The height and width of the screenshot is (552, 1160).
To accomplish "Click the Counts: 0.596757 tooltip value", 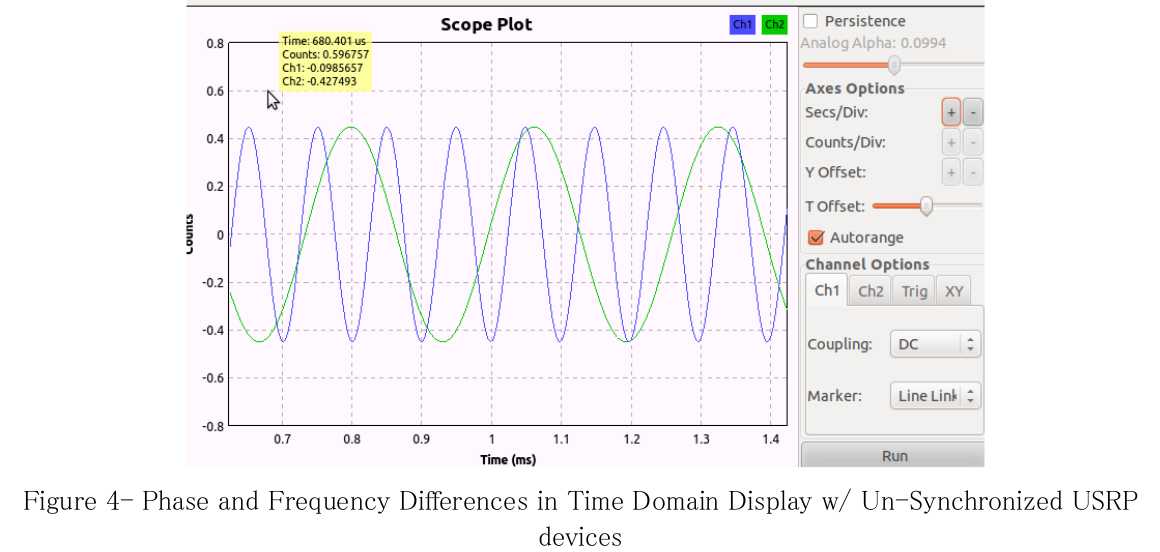I will 326,55.
